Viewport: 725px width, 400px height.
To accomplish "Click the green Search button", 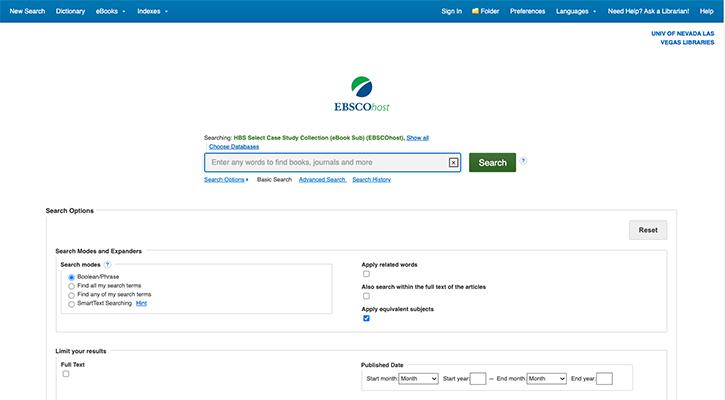I will click(x=492, y=162).
